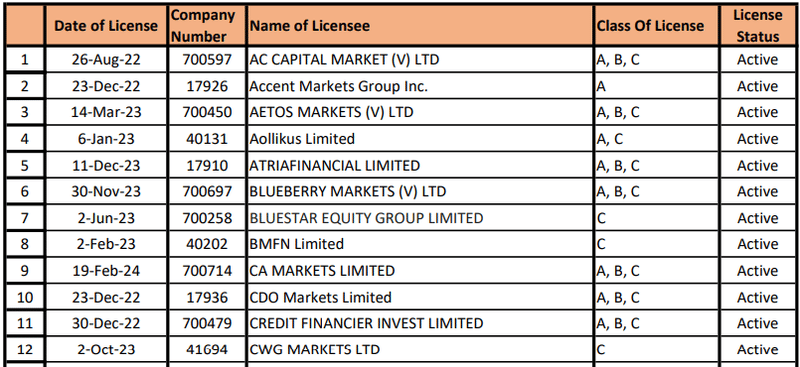Select Active status for BLUEBERRY MARKETS row
Image resolution: width=800 pixels, height=367 pixels.
[758, 191]
